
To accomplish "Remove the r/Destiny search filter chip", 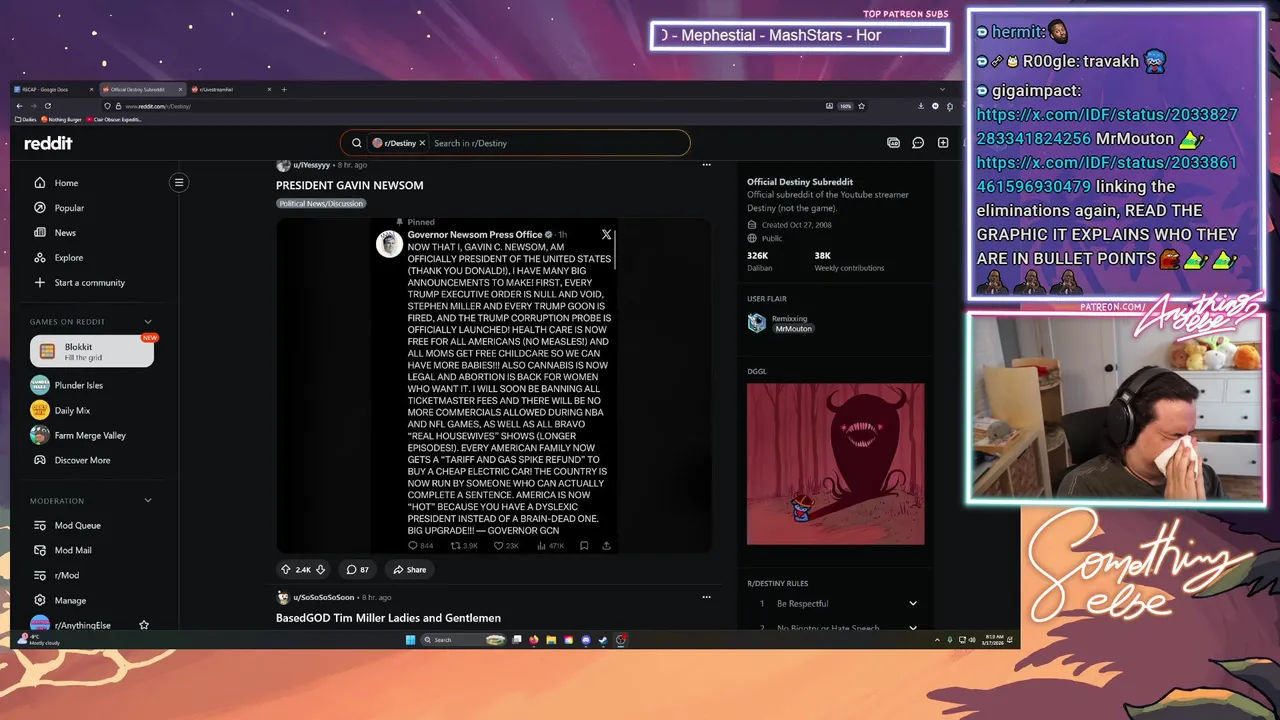I will coord(422,143).
